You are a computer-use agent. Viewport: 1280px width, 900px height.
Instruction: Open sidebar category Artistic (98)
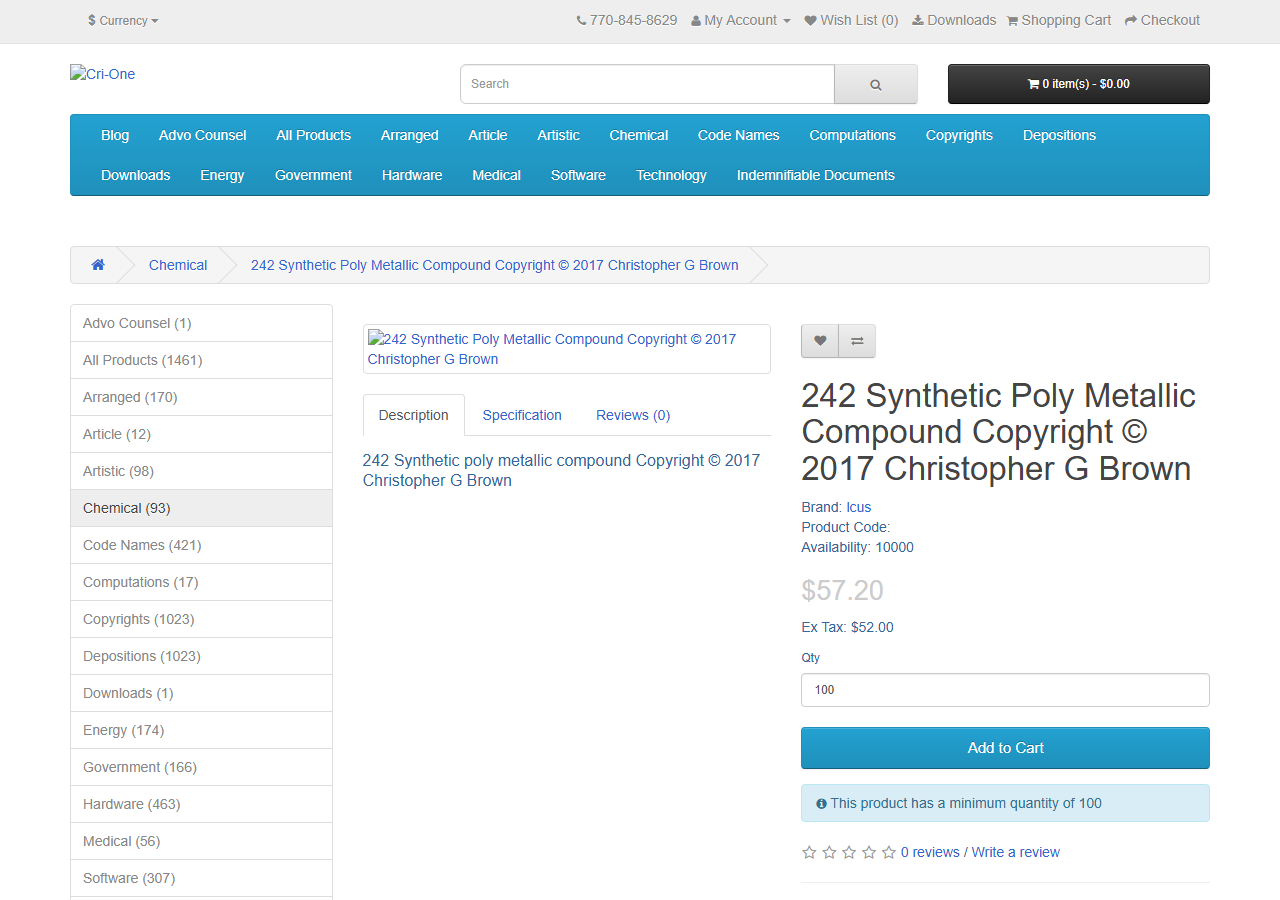coord(201,471)
